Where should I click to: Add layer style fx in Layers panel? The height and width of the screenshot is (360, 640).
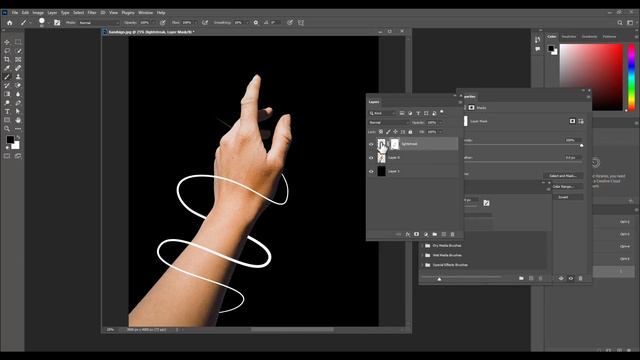pyautogui.click(x=407, y=234)
